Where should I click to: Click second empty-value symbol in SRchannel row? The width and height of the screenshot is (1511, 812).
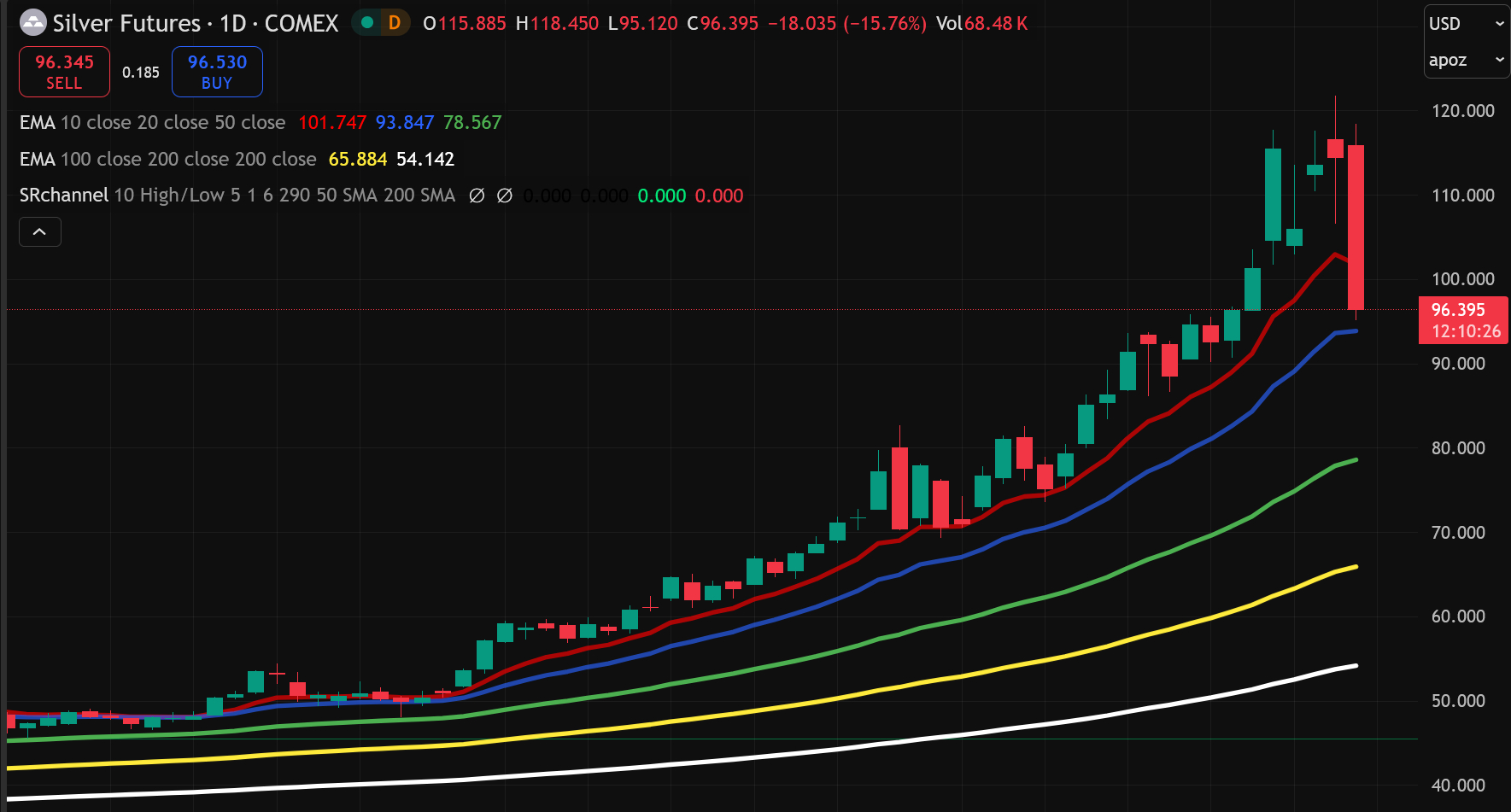click(505, 196)
